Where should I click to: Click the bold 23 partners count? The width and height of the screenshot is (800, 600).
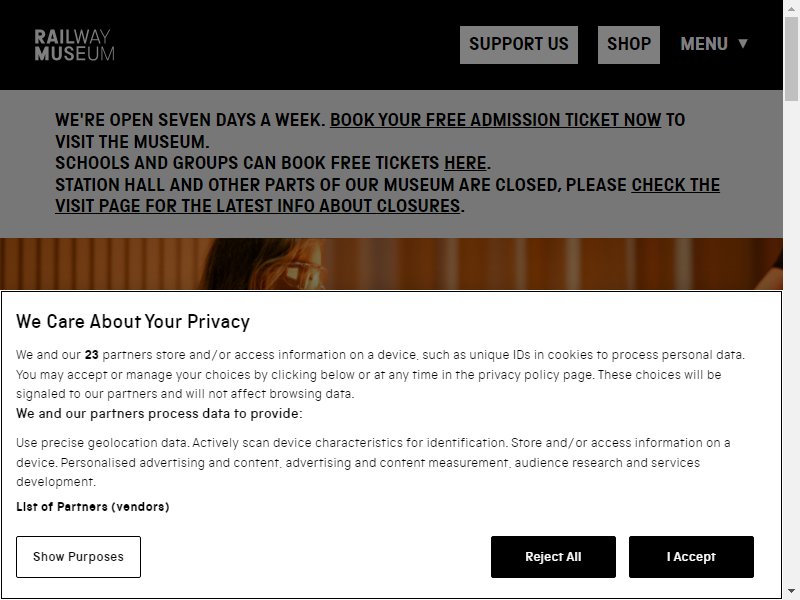pos(91,355)
